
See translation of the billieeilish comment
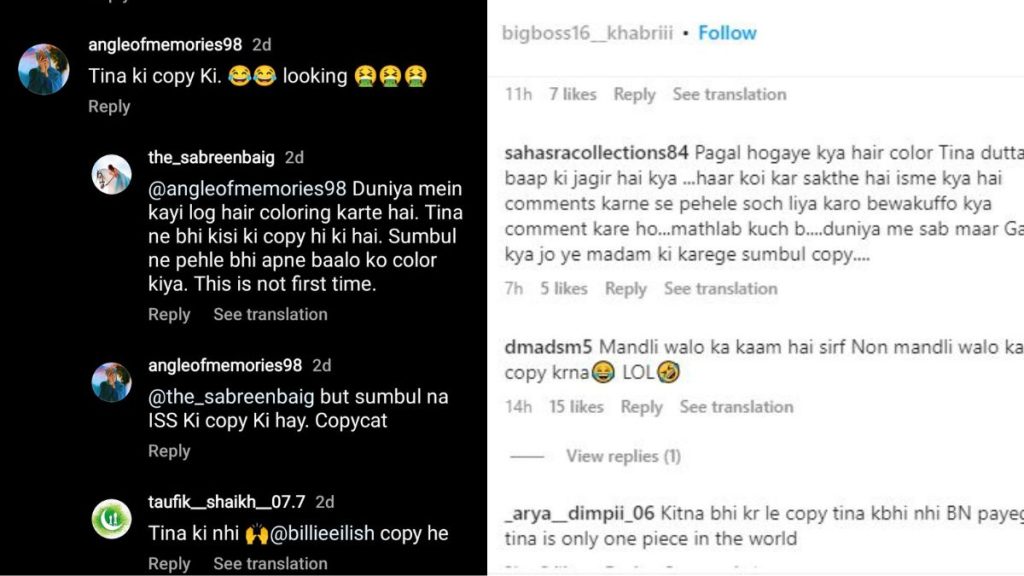(x=270, y=564)
